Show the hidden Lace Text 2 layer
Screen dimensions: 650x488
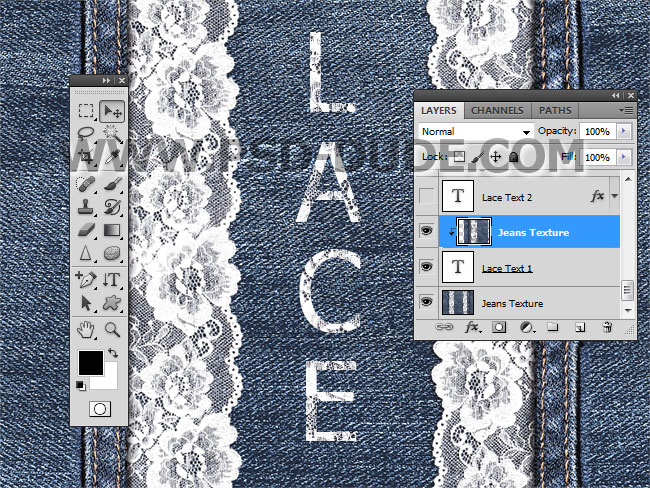427,197
